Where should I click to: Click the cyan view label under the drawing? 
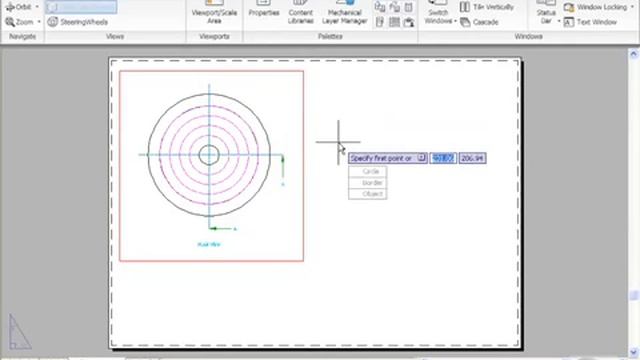click(209, 244)
